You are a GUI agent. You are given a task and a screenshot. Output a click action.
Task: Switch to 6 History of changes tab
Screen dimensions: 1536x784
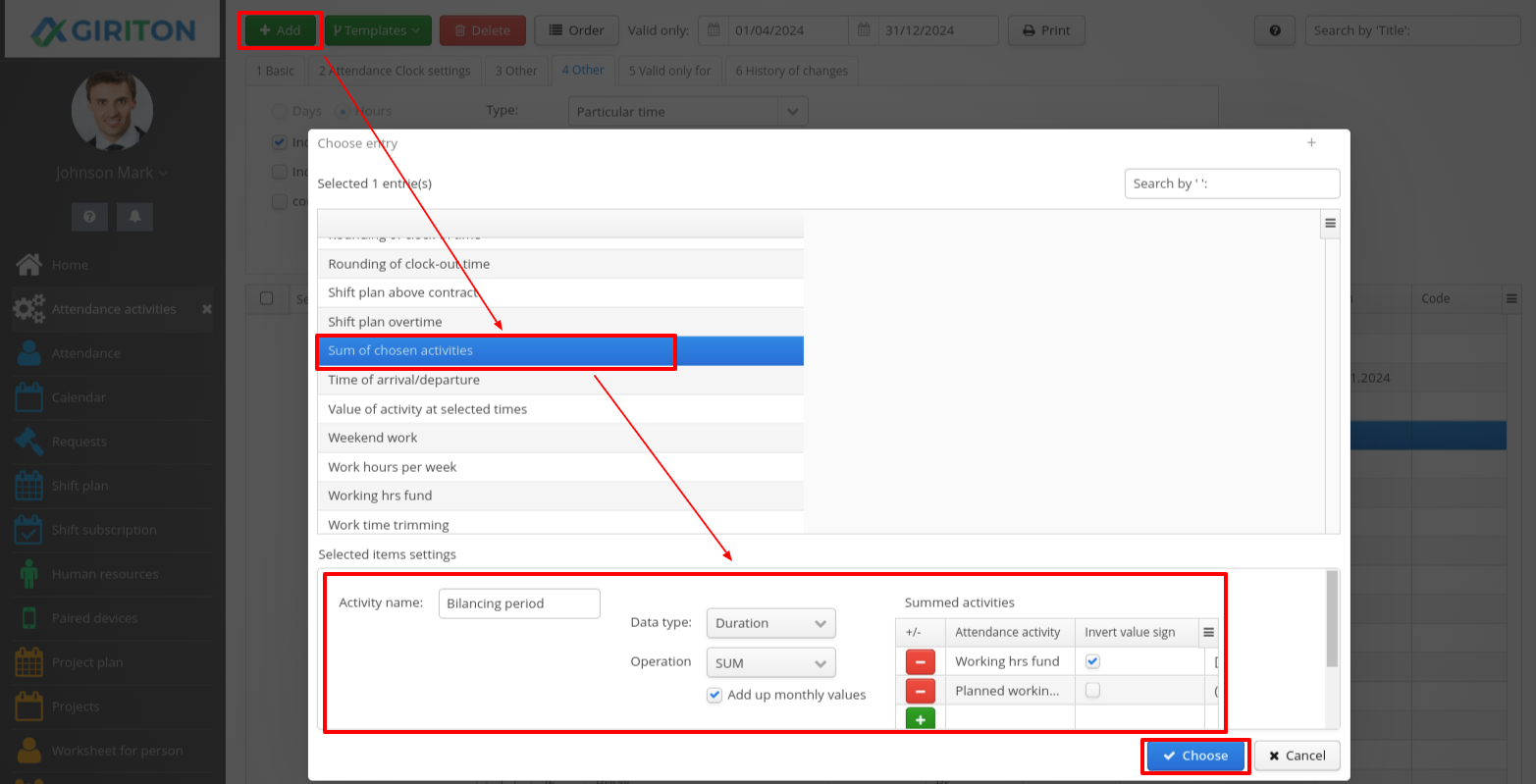791,71
